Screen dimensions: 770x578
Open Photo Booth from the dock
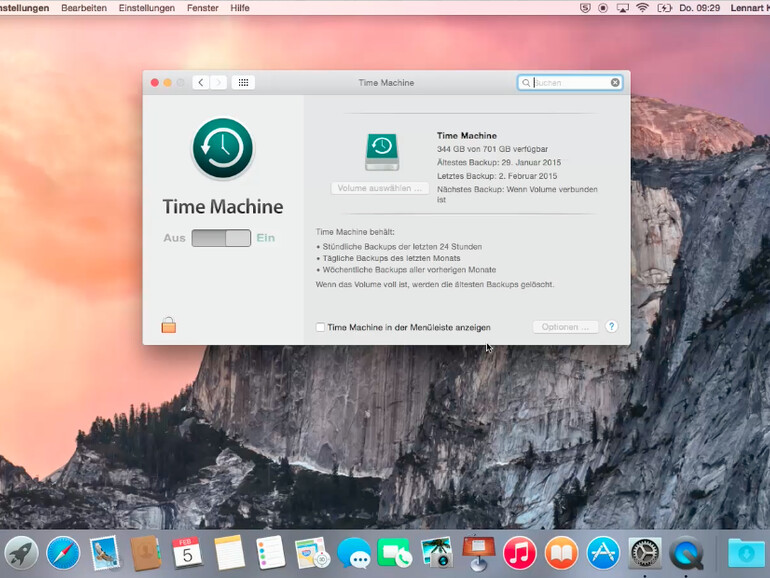pos(437,553)
